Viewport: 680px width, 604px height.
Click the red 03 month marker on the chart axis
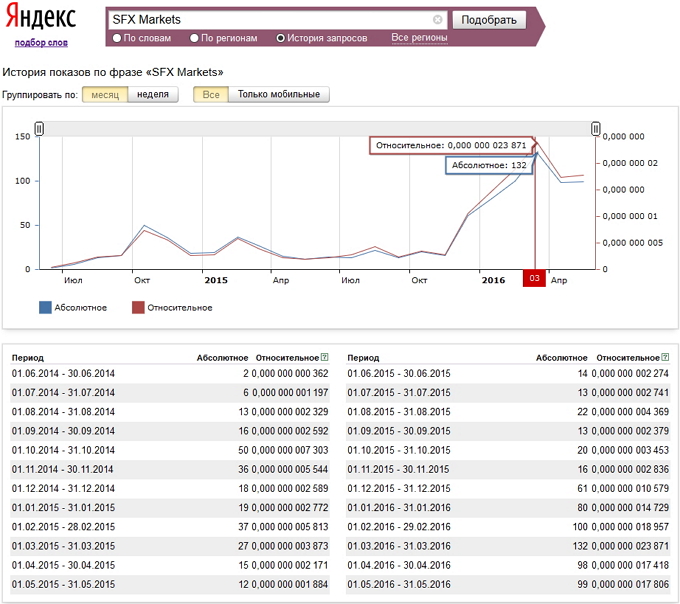[534, 278]
